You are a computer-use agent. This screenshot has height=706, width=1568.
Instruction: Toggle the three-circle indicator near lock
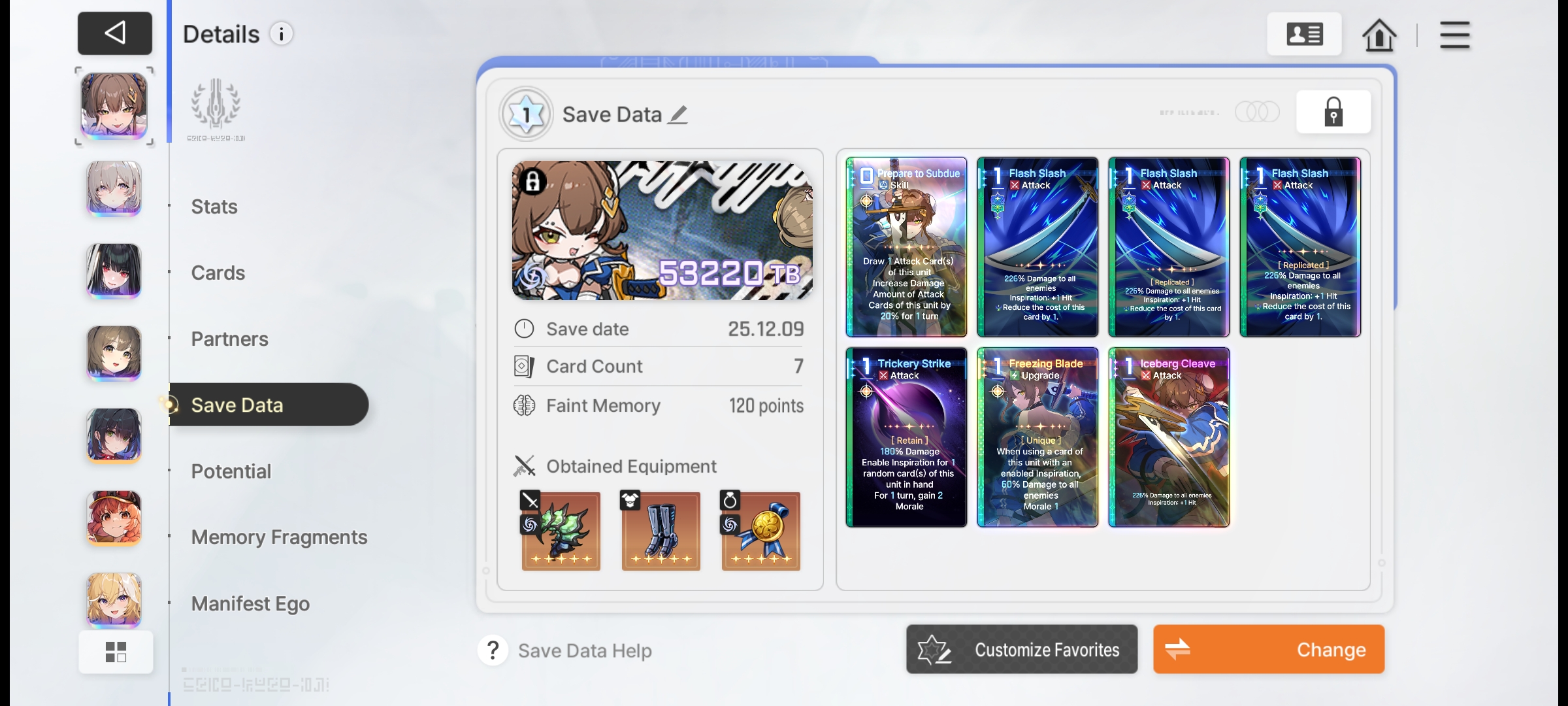1256,112
